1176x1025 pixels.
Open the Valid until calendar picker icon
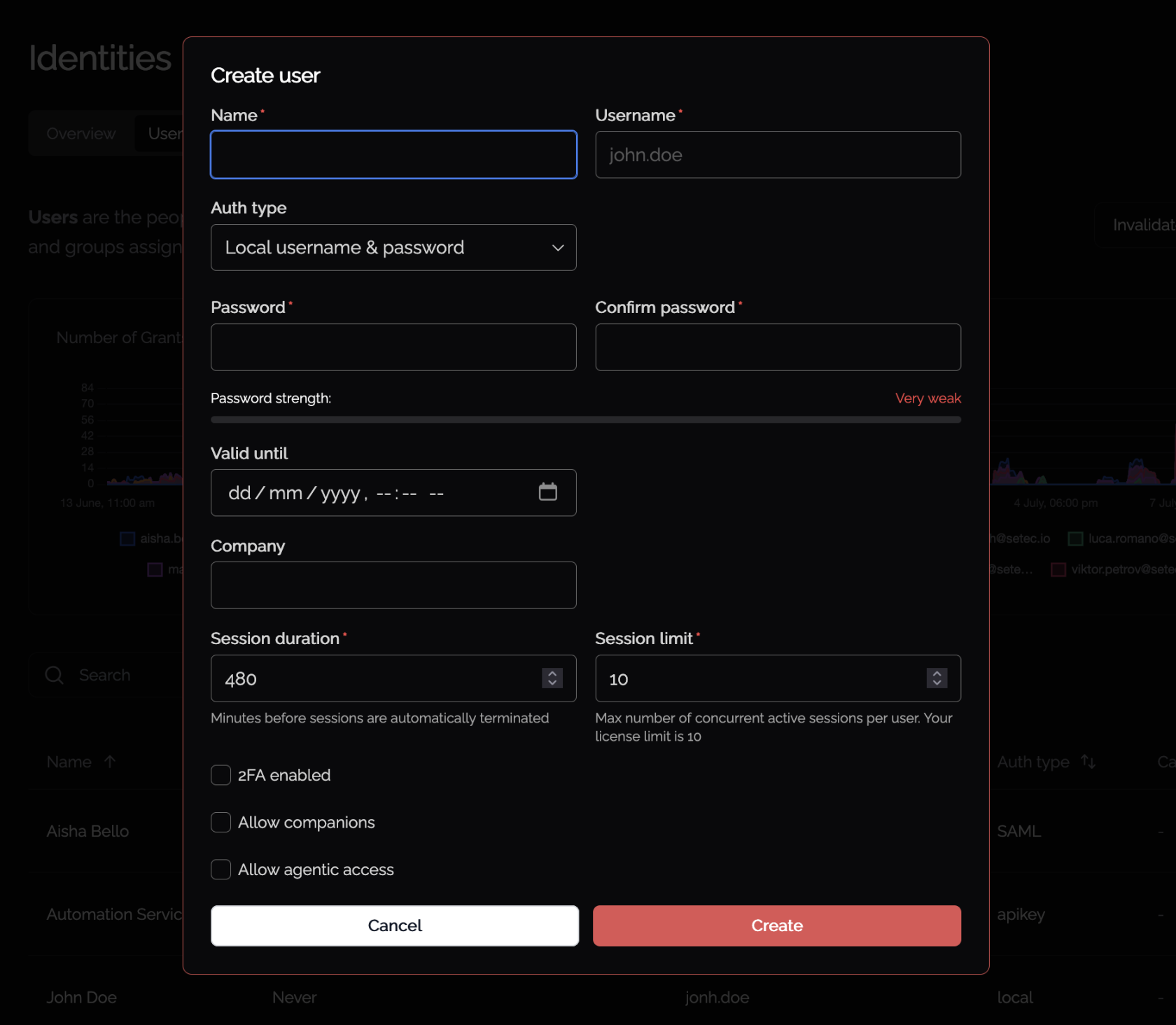click(548, 492)
